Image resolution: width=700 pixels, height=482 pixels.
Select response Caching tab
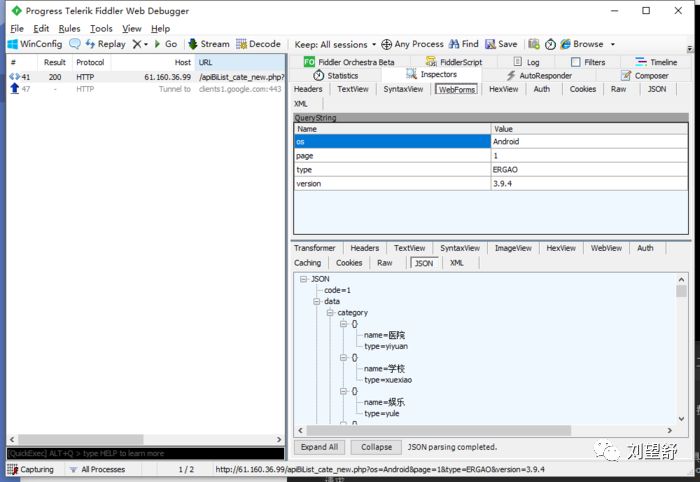pos(307,263)
